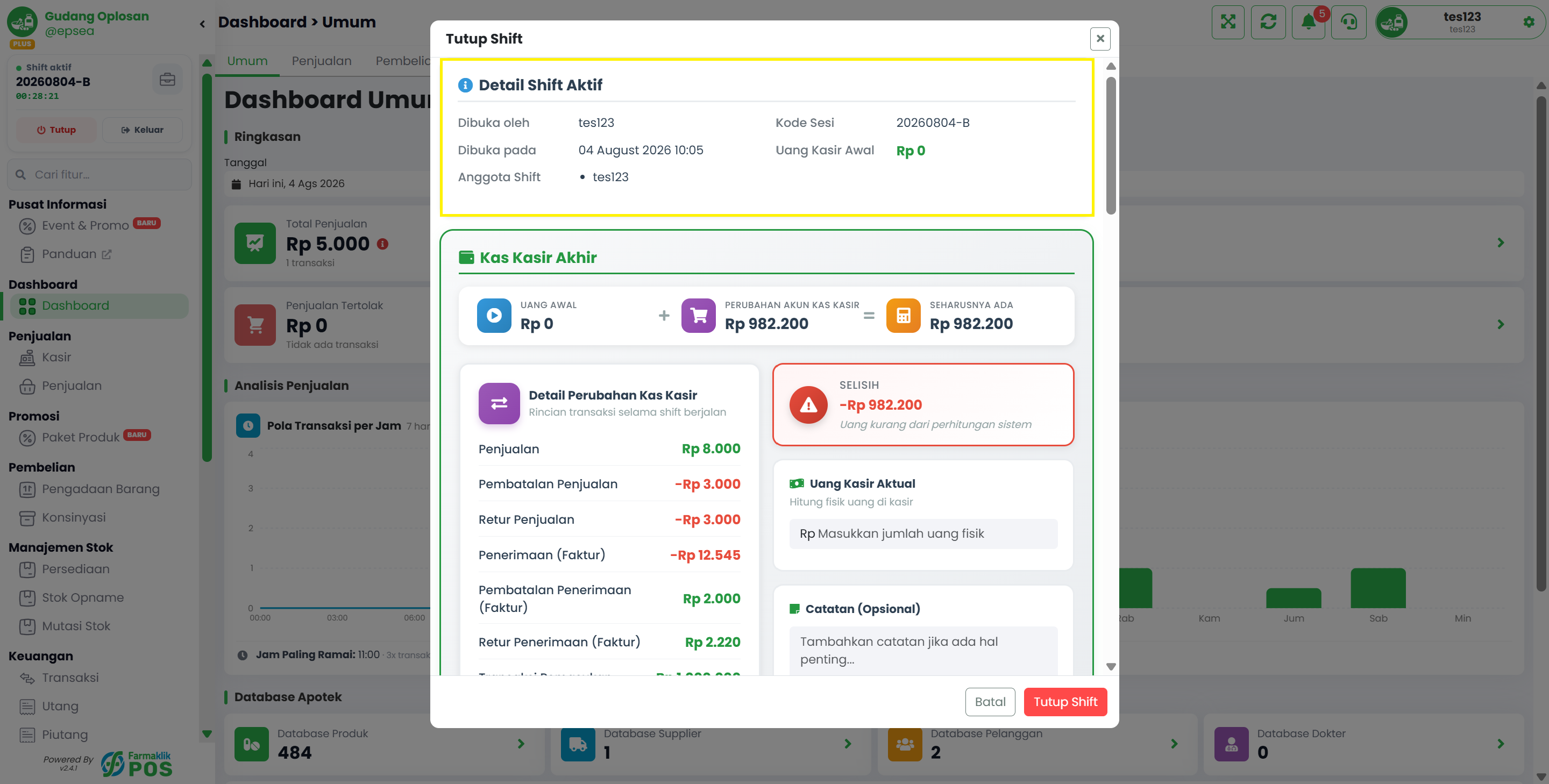This screenshot has width=1549, height=784.
Task: Click the Detail Perubahan Kas Kasir swap icon
Action: pyautogui.click(x=499, y=403)
